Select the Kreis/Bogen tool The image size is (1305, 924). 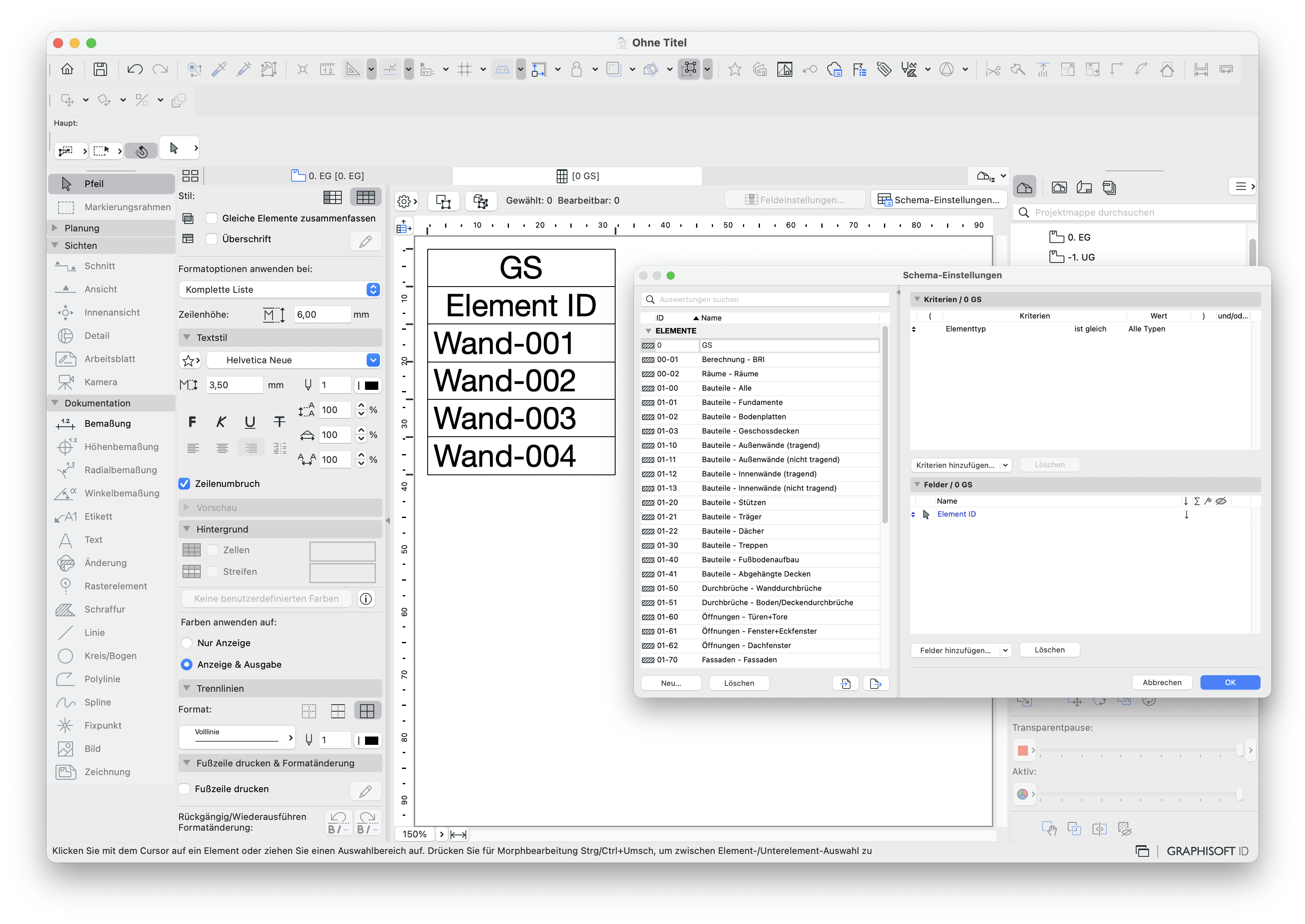click(x=112, y=655)
